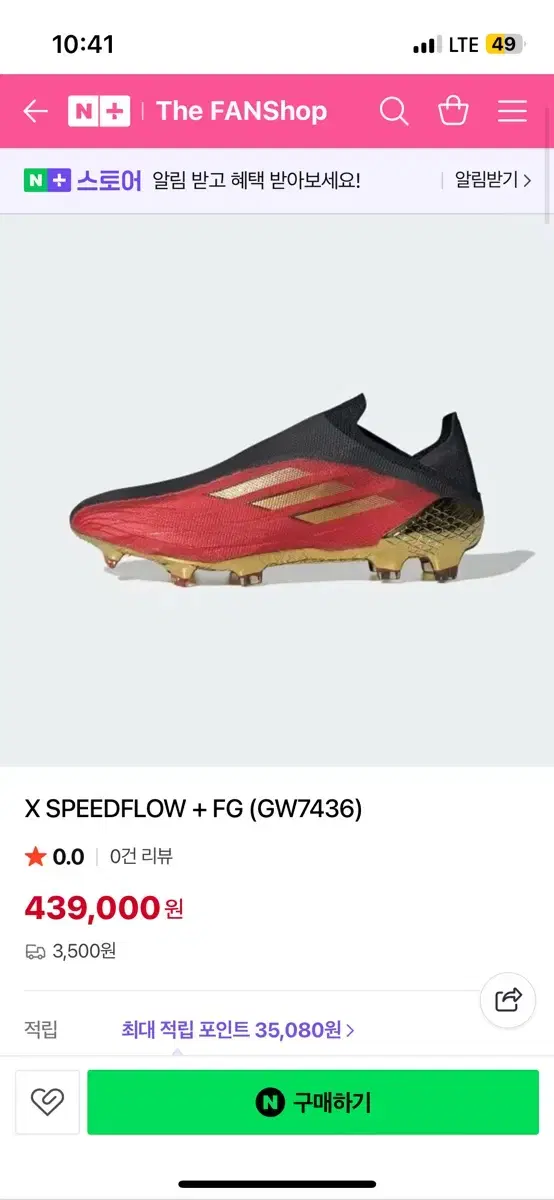Open the hamburger menu icon
Screen dimensions: 554x1200
tap(512, 111)
